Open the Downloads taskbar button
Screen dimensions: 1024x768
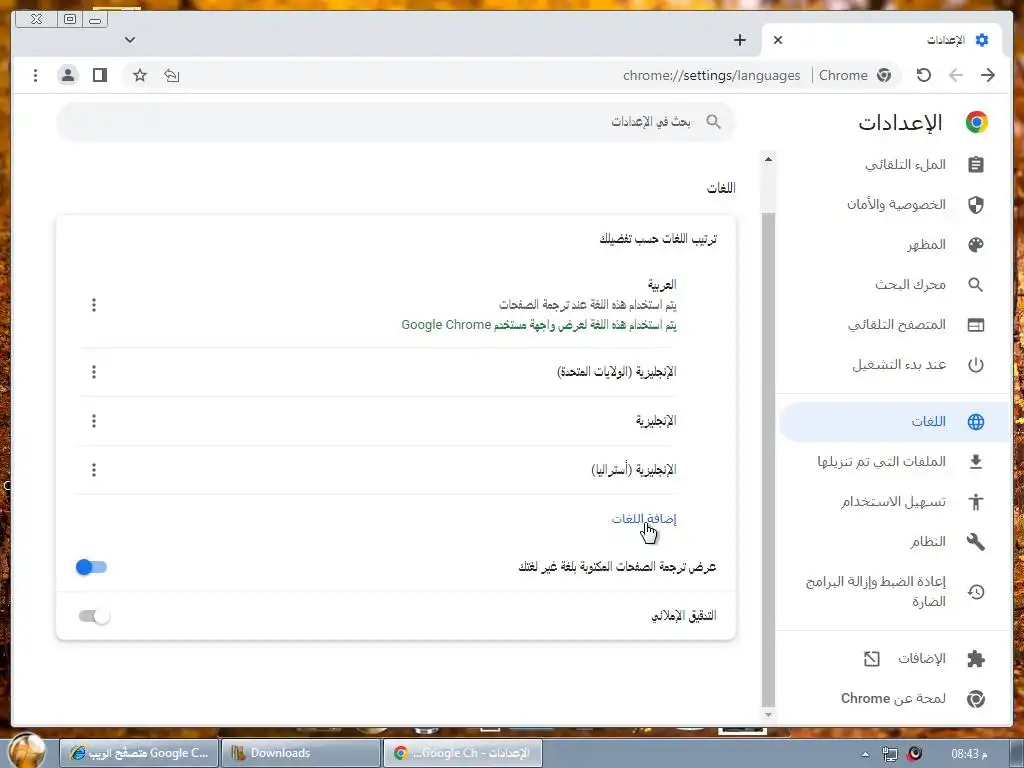[301, 753]
